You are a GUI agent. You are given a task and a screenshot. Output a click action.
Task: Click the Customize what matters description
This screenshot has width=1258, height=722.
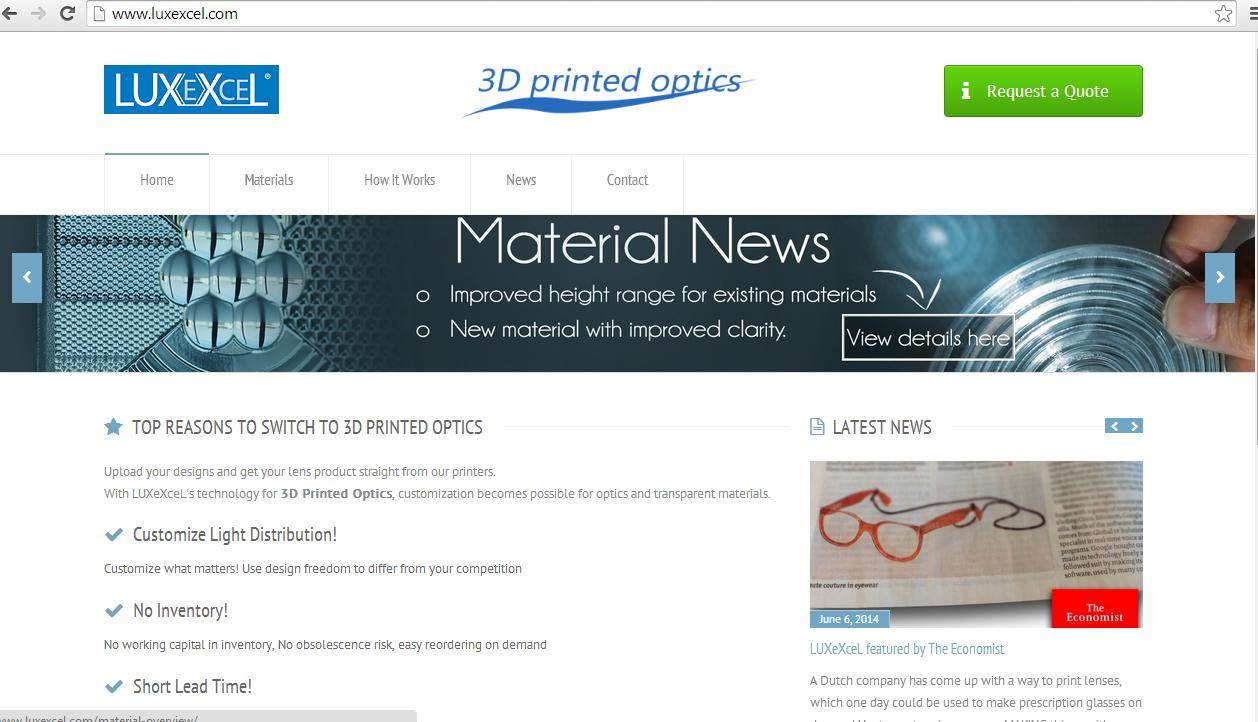pos(313,569)
